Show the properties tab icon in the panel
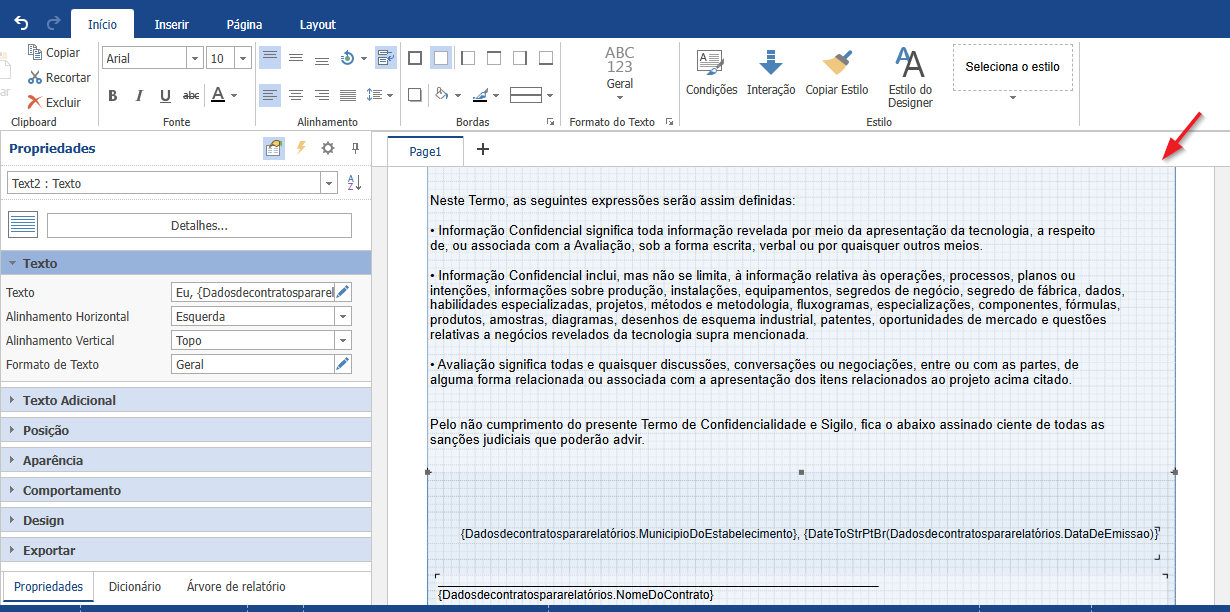 (x=273, y=148)
